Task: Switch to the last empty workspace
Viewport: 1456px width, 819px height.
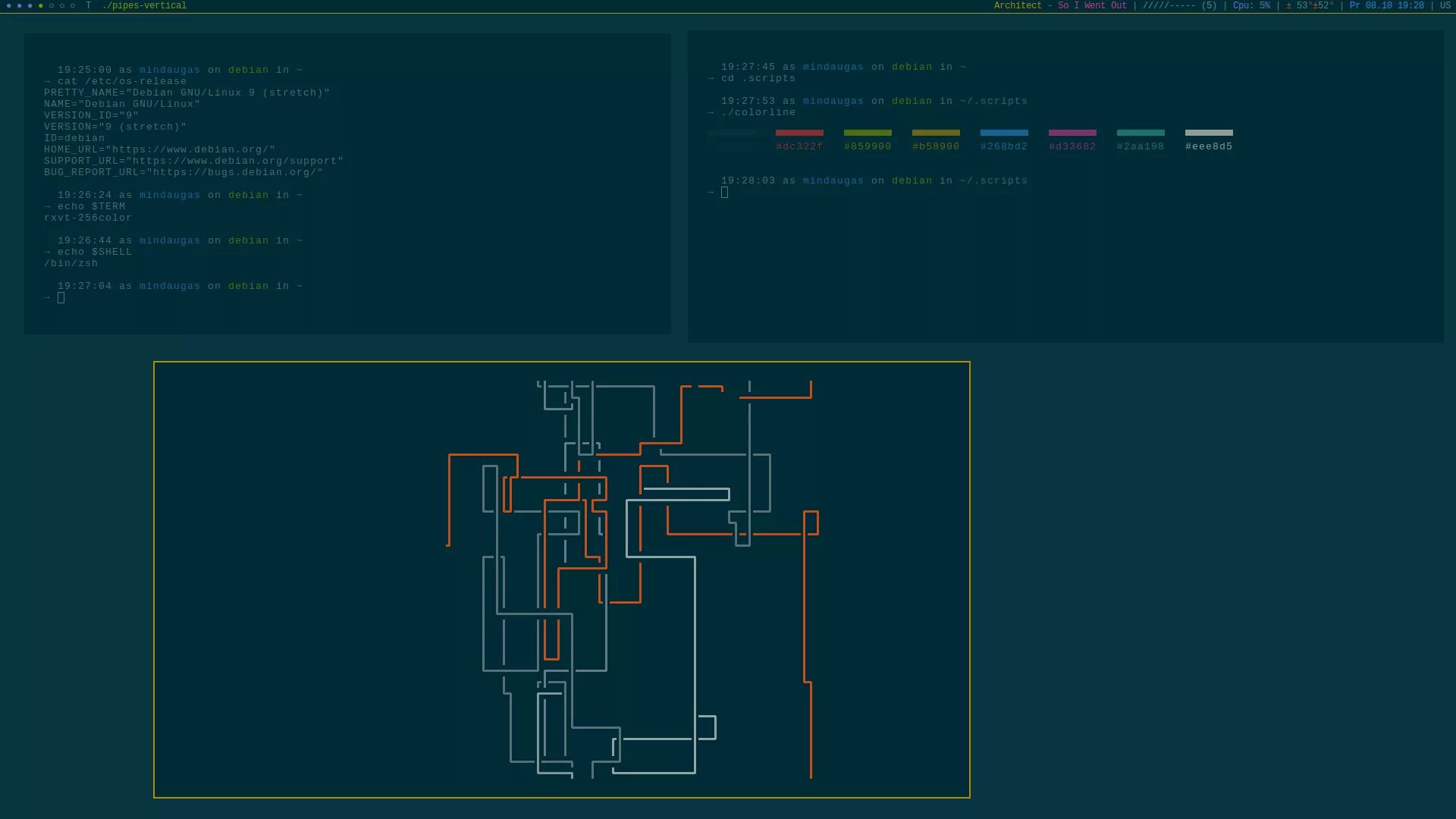Action: [72, 5]
